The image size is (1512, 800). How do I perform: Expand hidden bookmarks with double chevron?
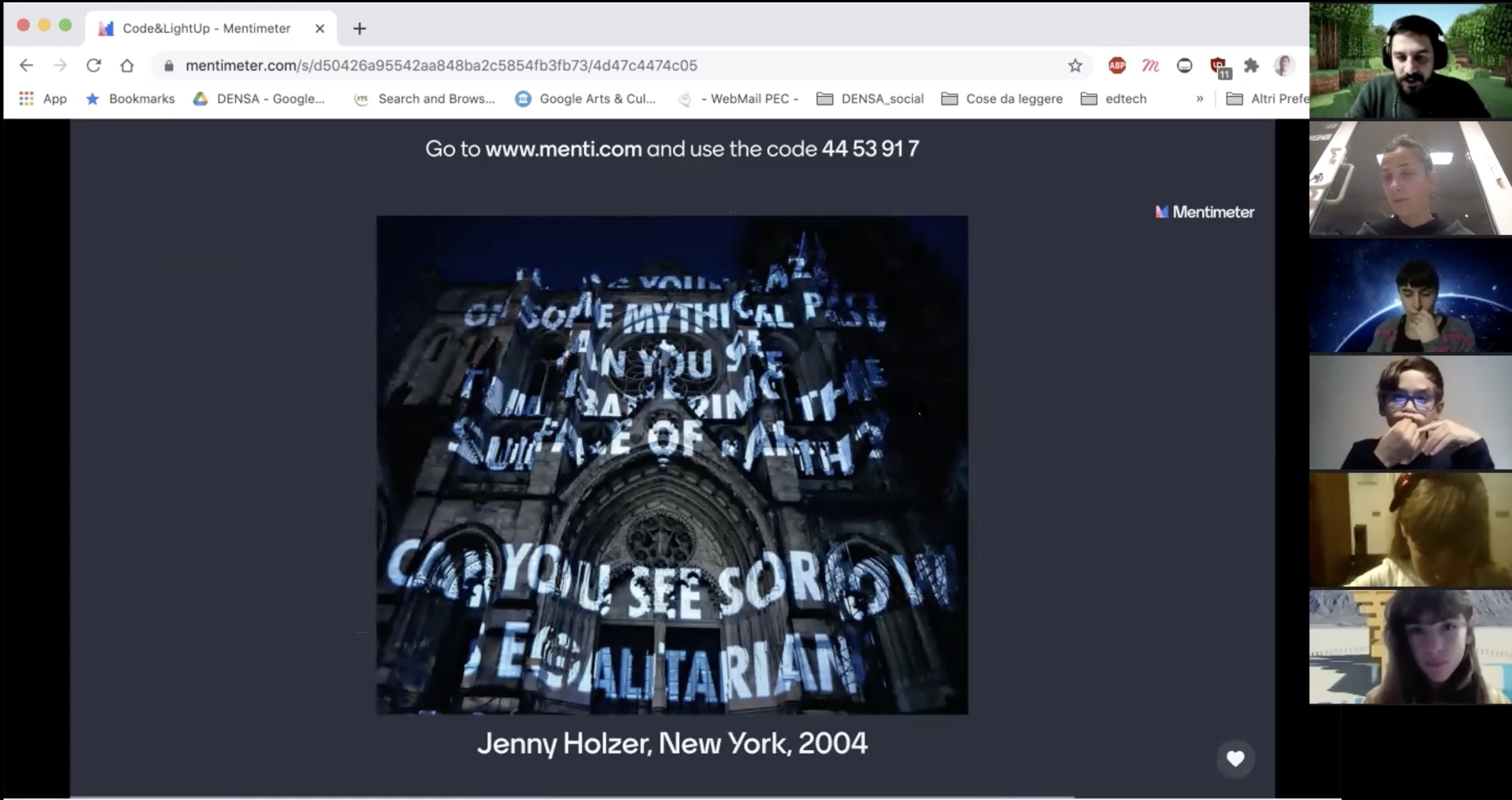coord(1199,98)
